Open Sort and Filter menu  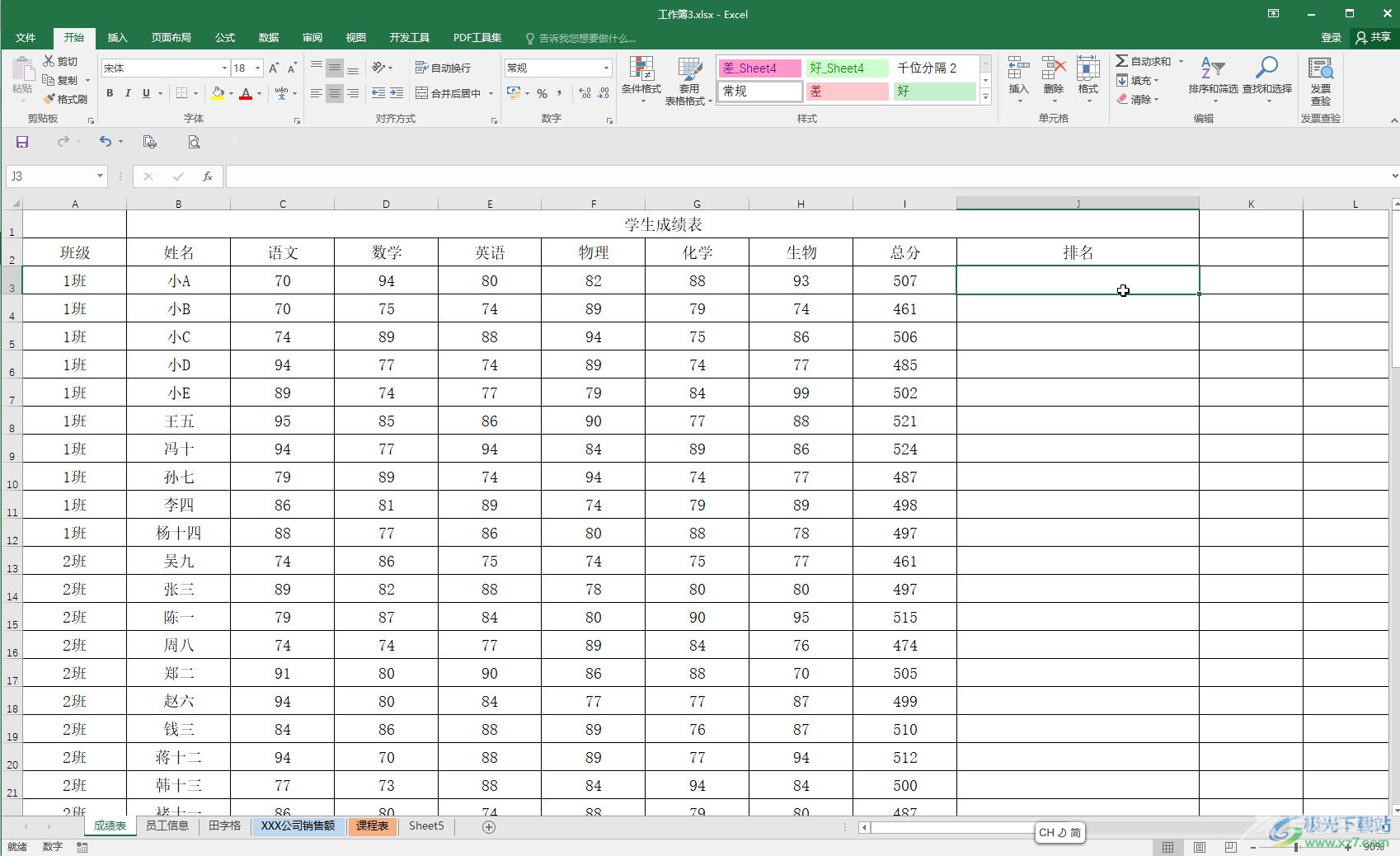coord(1213,79)
